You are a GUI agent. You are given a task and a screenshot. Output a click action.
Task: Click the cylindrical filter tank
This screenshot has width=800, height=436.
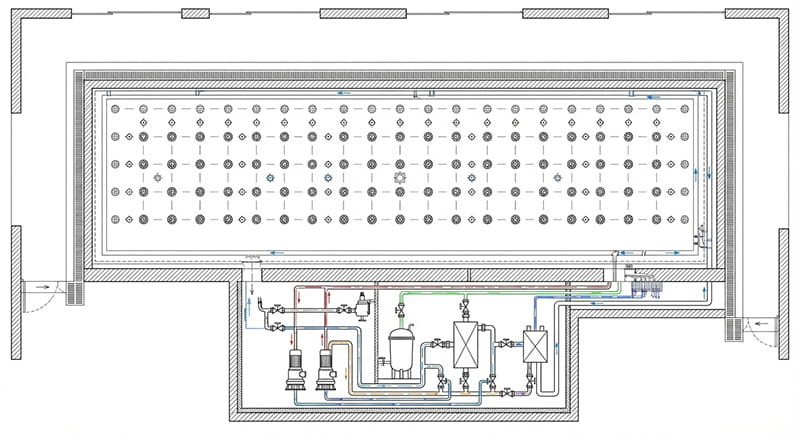click(x=402, y=350)
